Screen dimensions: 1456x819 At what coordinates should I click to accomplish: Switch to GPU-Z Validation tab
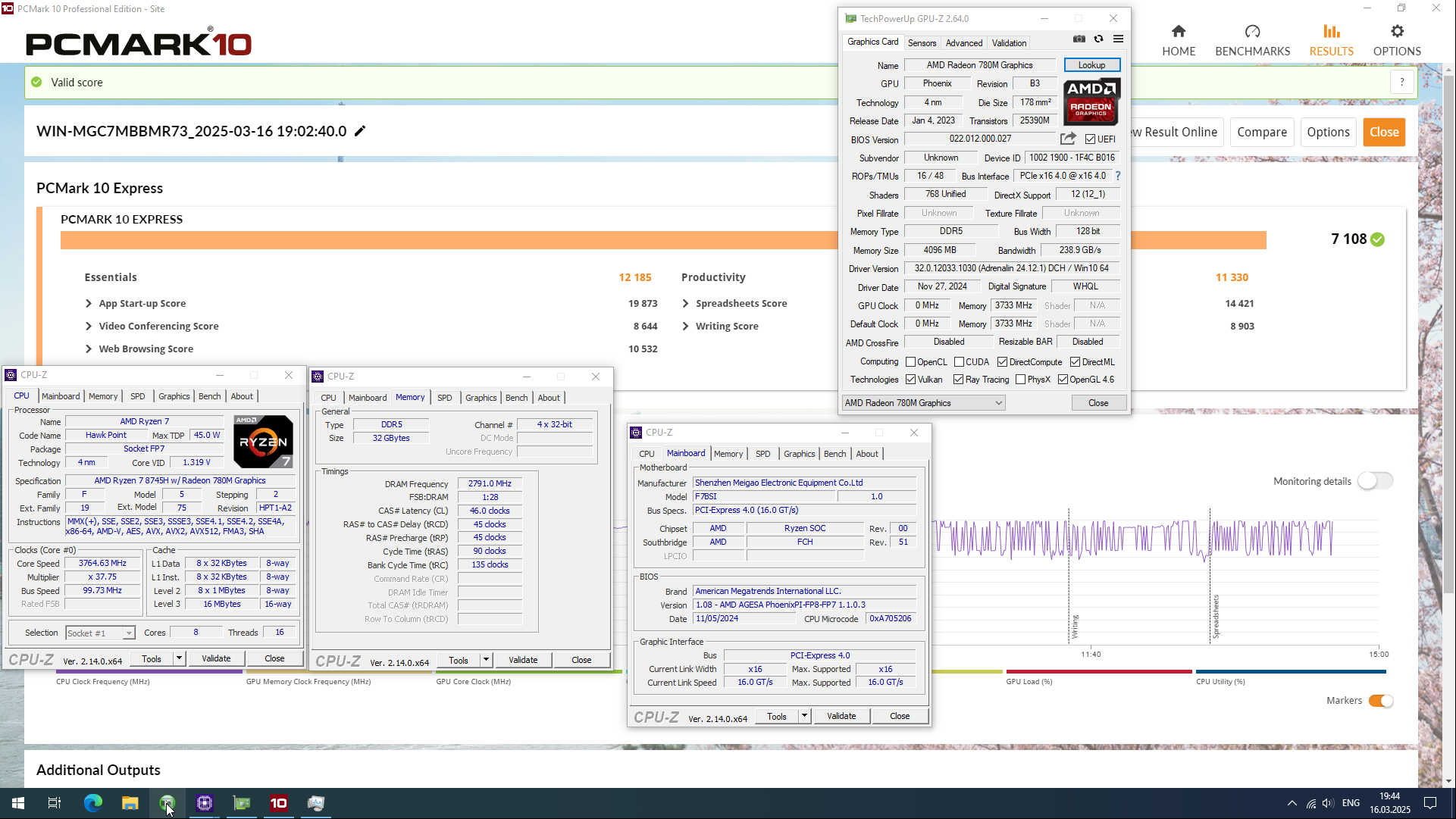coord(1009,43)
